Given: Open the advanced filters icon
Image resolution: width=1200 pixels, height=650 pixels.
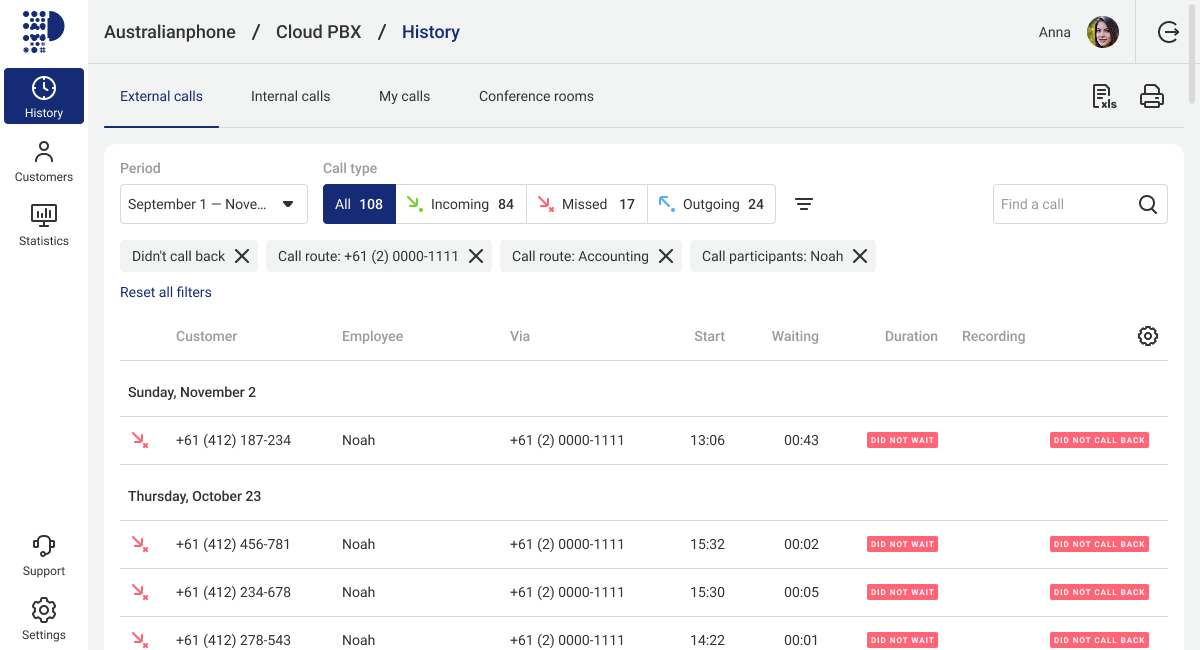Looking at the screenshot, I should pos(804,204).
